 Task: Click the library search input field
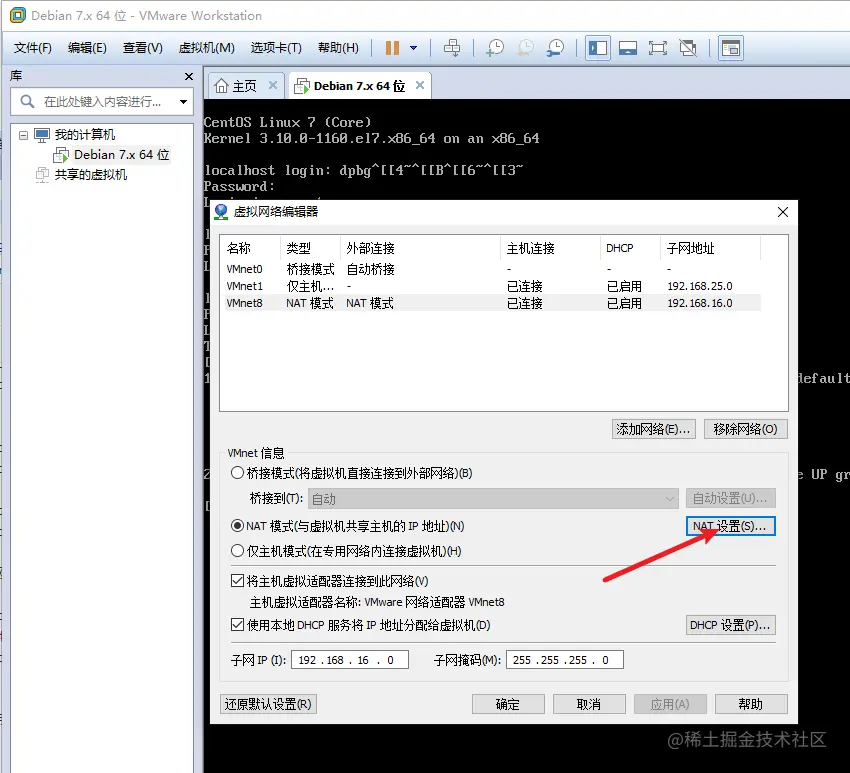point(102,101)
